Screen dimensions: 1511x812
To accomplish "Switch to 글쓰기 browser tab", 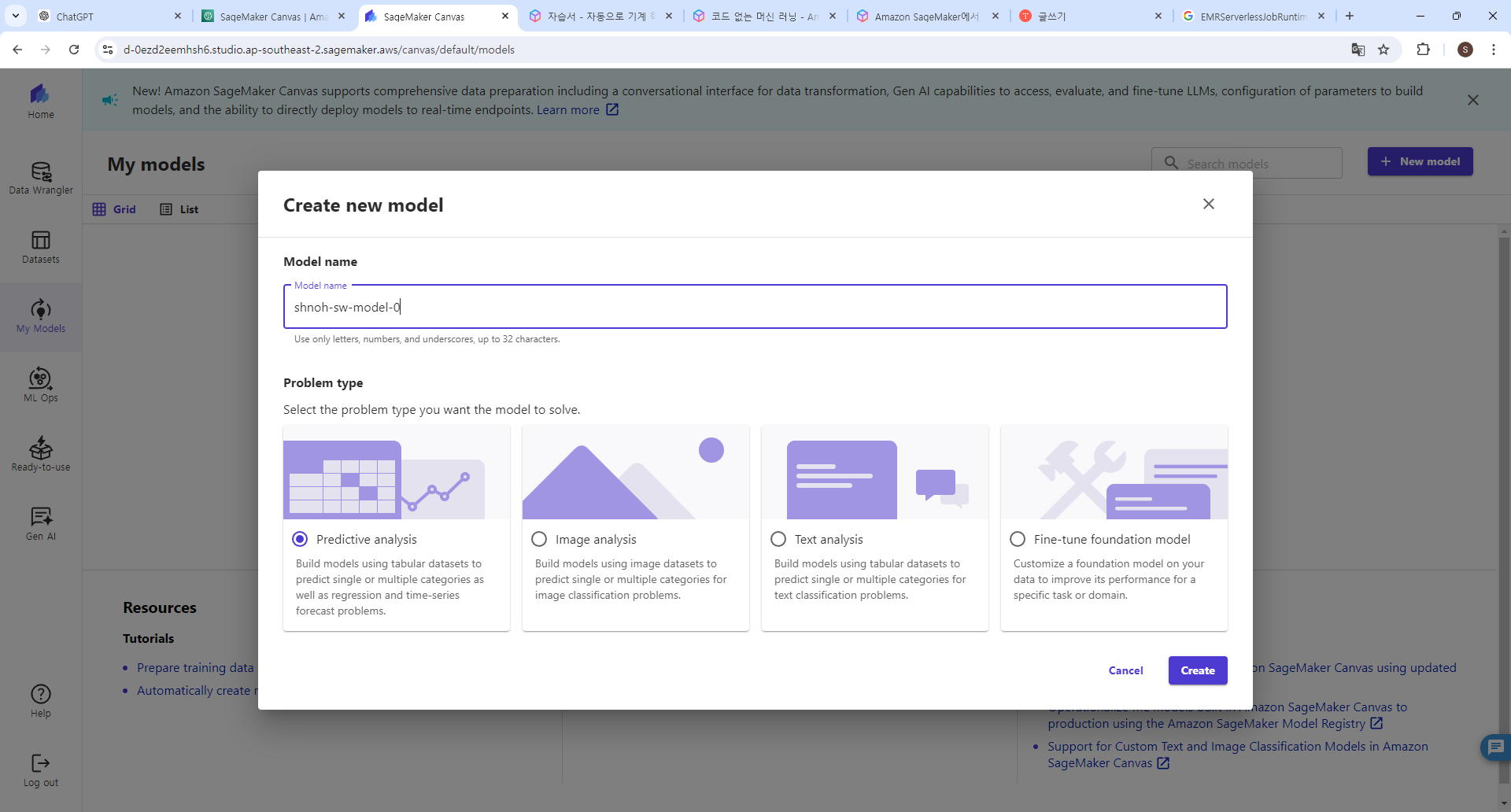I will (1089, 16).
